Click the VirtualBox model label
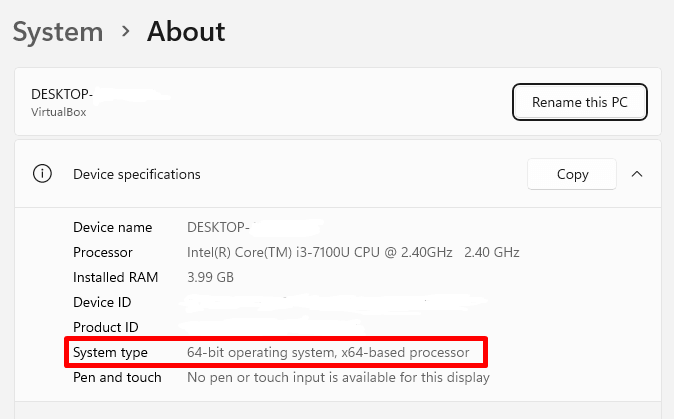Viewport: 674px width, 419px height. click(58, 112)
